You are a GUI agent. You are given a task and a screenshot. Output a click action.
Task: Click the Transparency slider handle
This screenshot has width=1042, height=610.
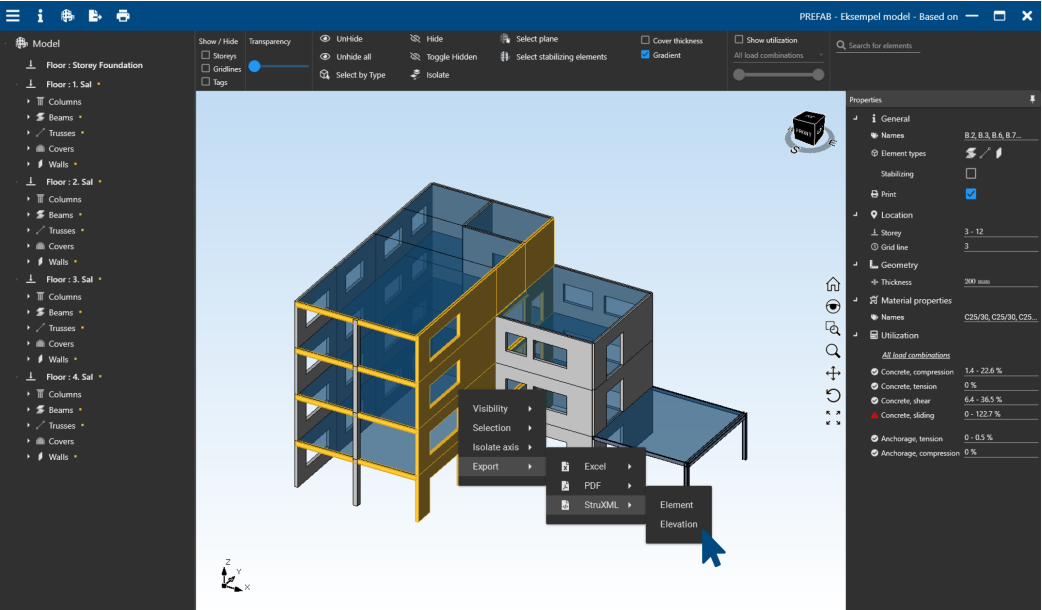(x=255, y=66)
